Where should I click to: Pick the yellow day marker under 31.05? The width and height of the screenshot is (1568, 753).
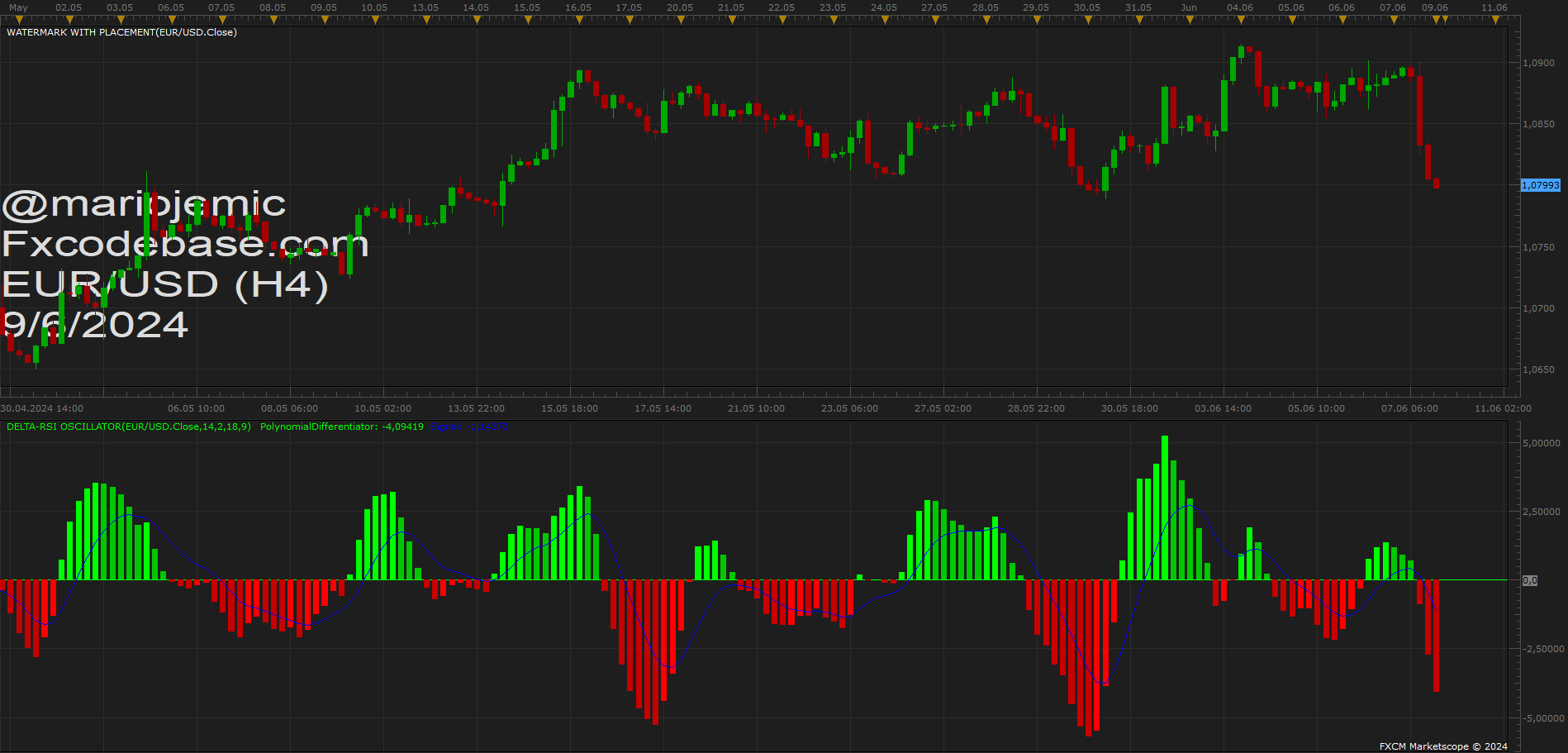(1138, 20)
